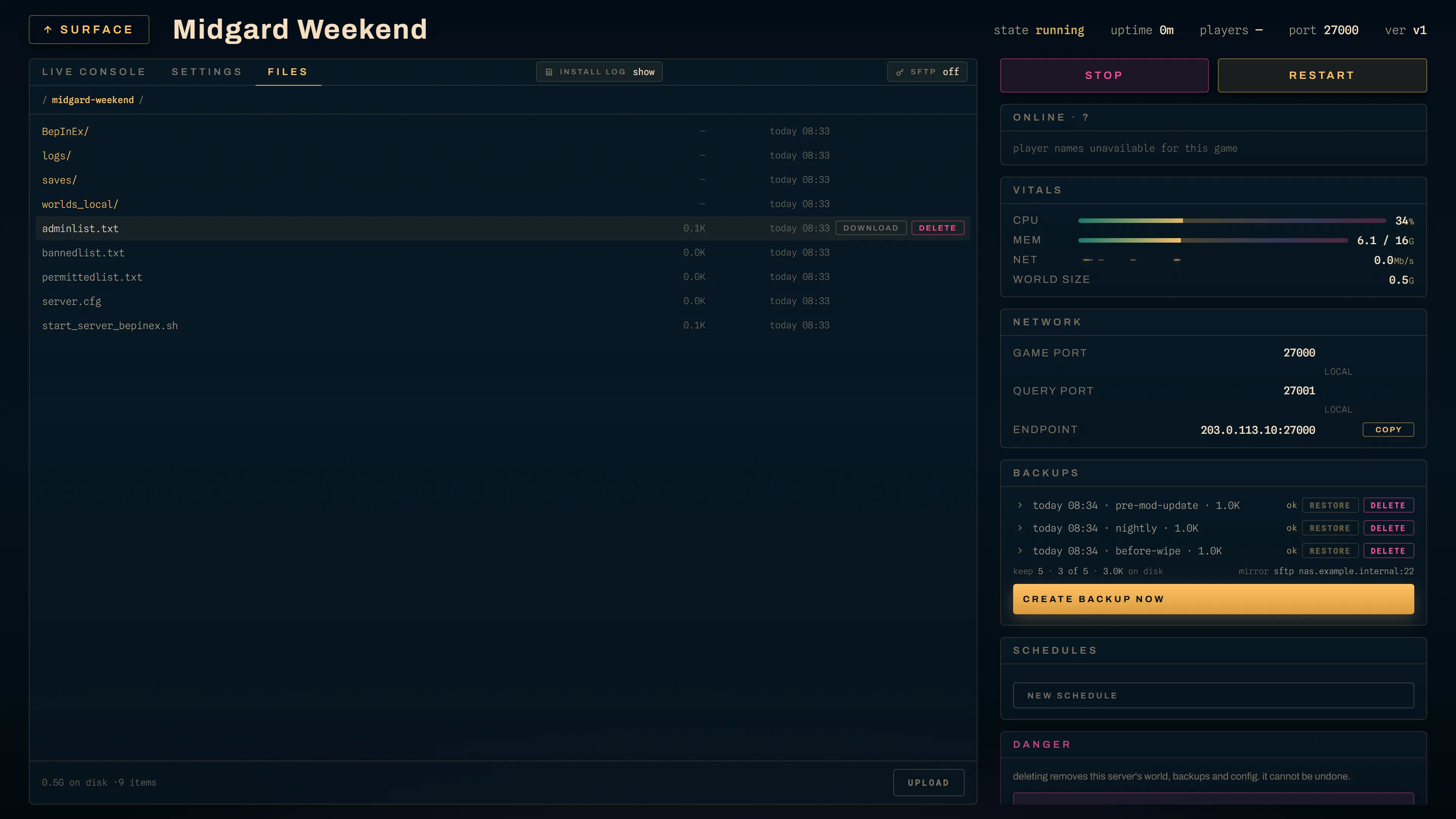The width and height of the screenshot is (1456, 819).
Task: Toggle SFTP access on
Action: (927, 72)
